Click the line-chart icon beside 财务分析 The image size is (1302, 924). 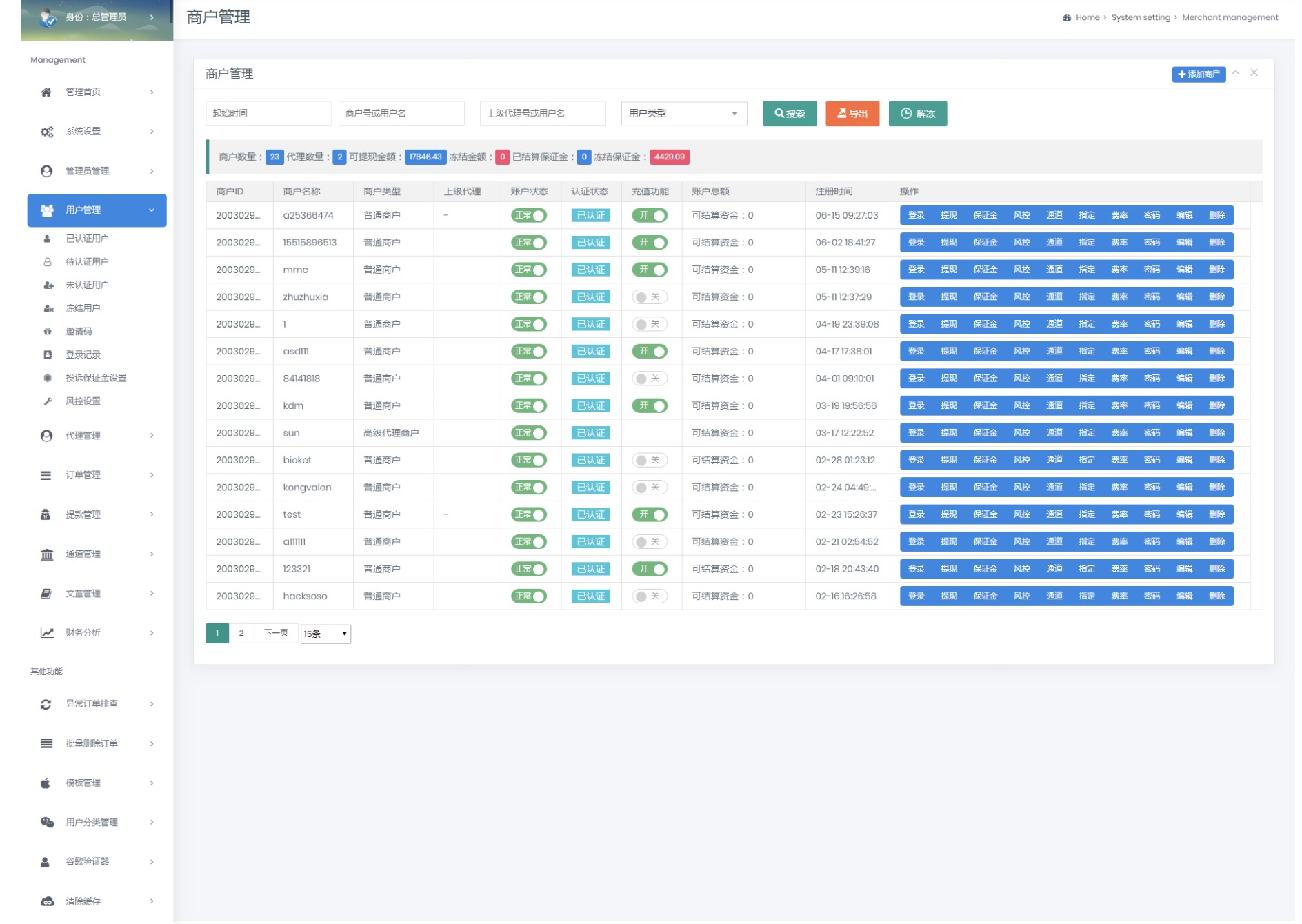tap(46, 633)
